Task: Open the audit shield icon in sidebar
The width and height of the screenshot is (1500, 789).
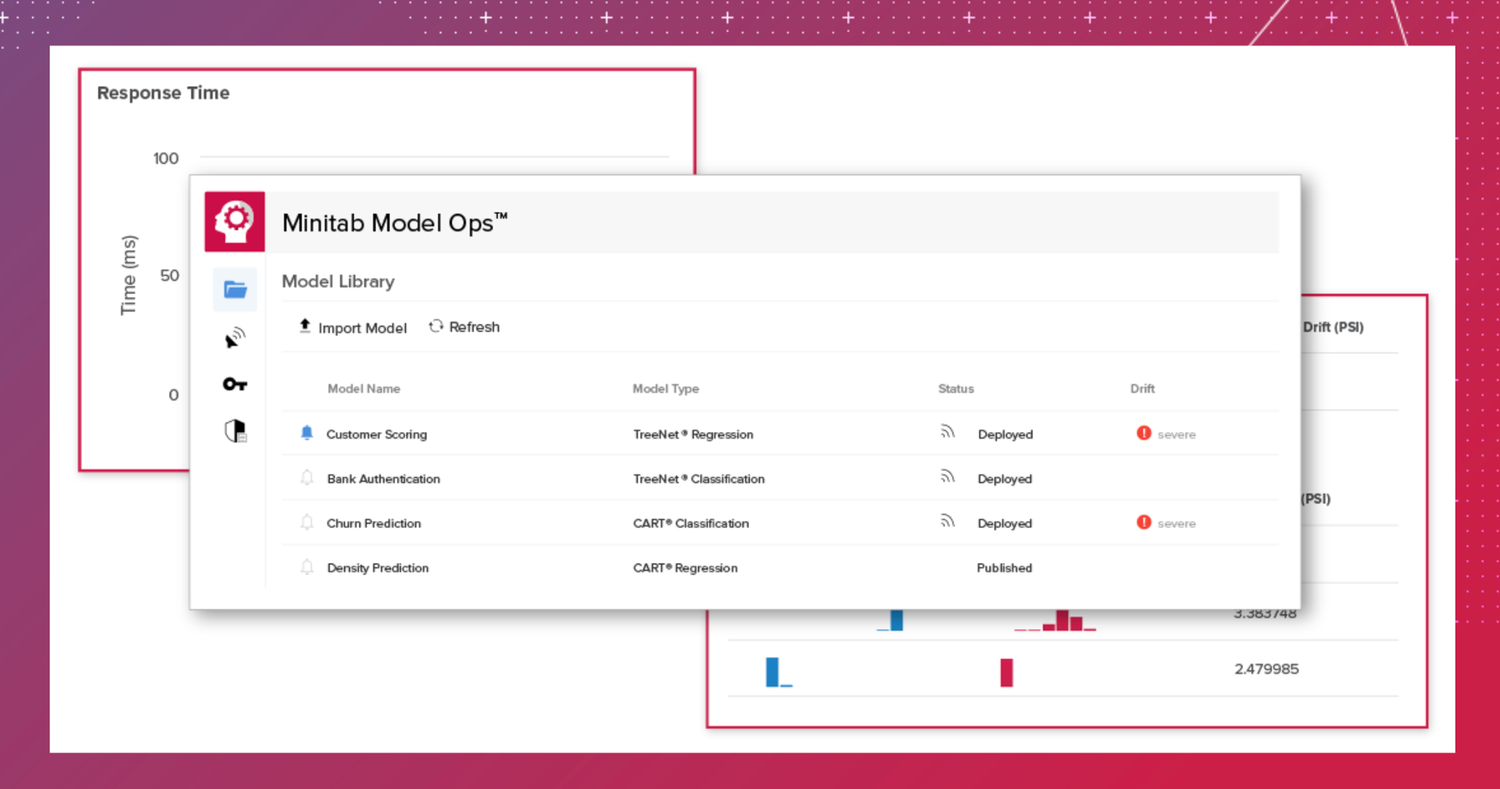Action: click(x=234, y=430)
